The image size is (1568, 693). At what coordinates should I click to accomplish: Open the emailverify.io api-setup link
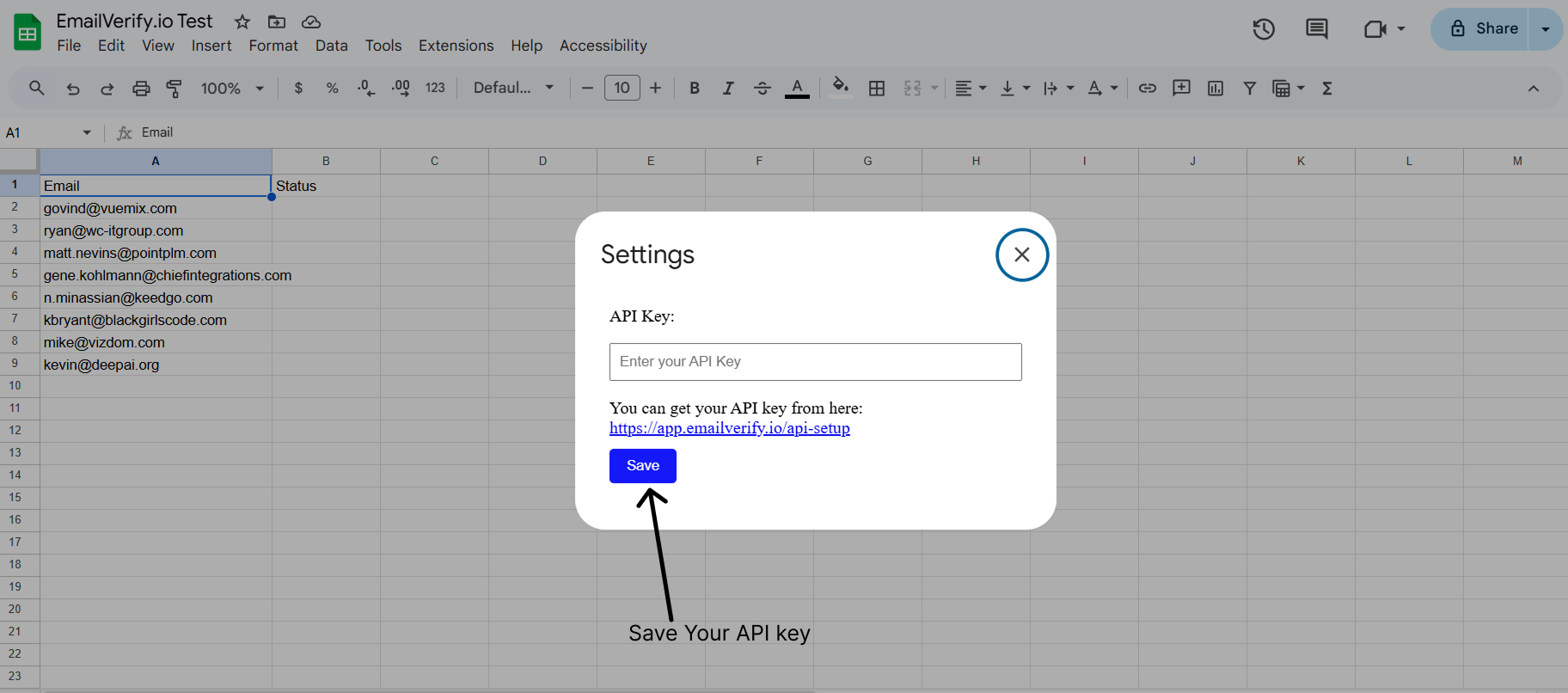[x=730, y=428]
